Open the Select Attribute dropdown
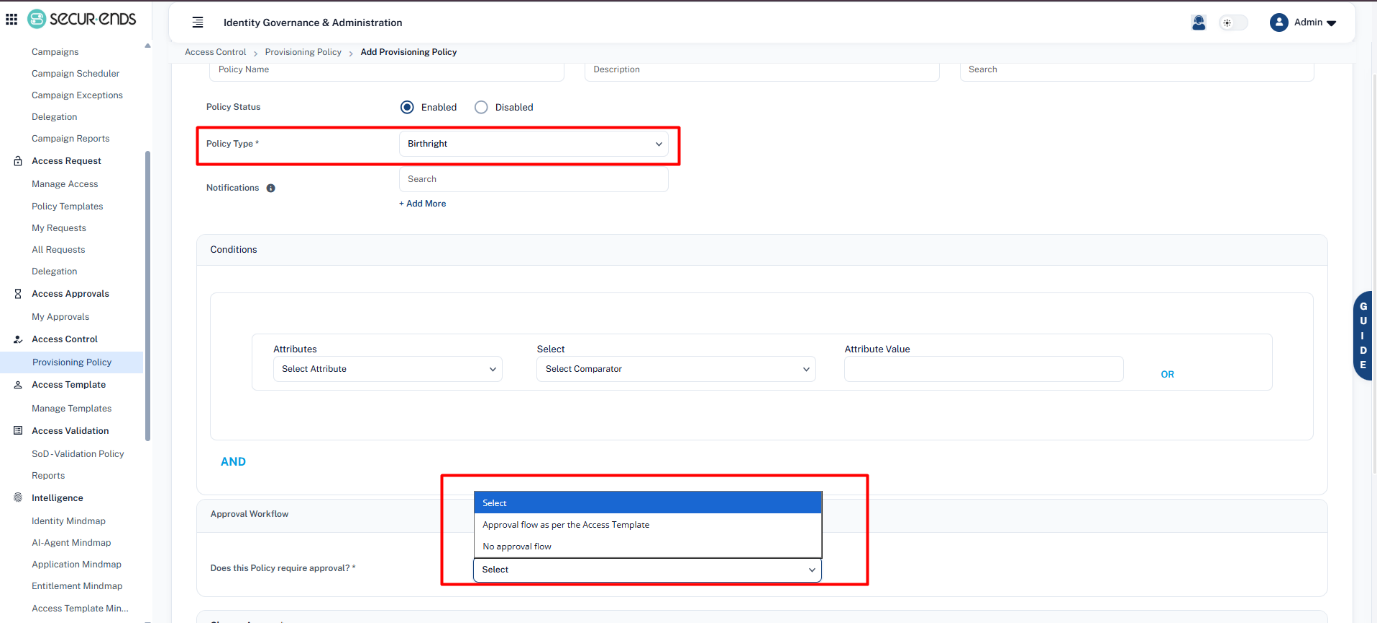This screenshot has width=1378, height=624. 388,369
